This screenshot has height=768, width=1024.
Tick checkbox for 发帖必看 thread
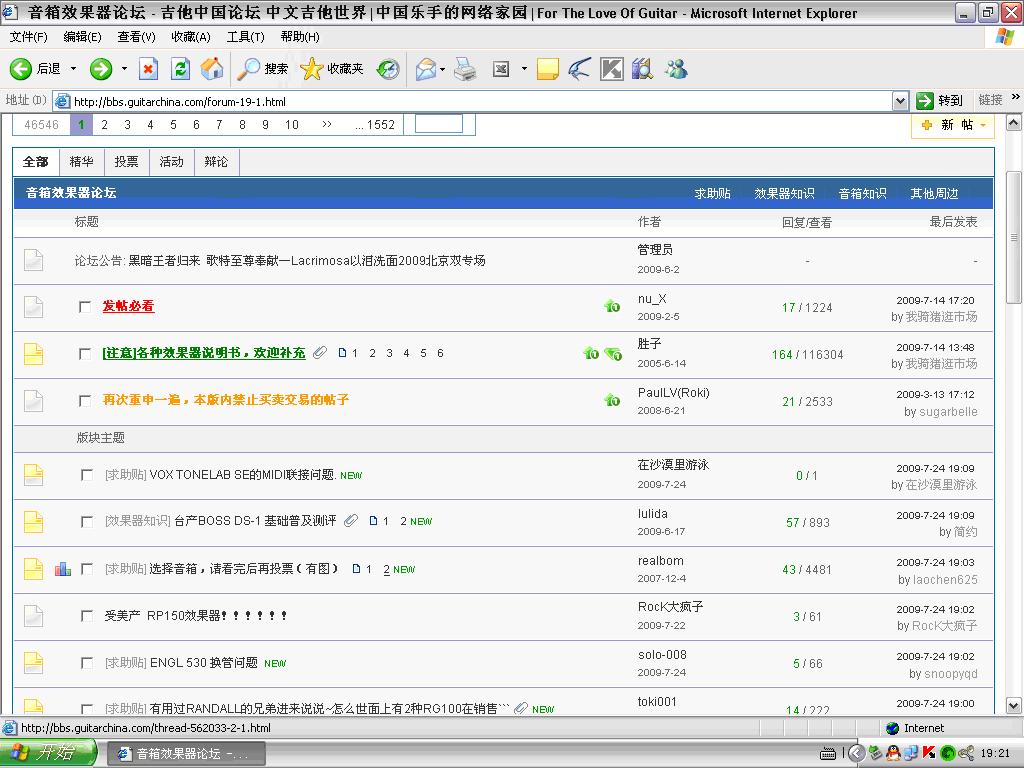coord(85,306)
